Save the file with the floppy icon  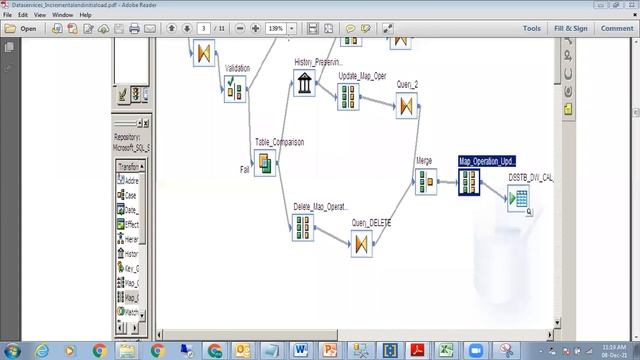pos(119,29)
